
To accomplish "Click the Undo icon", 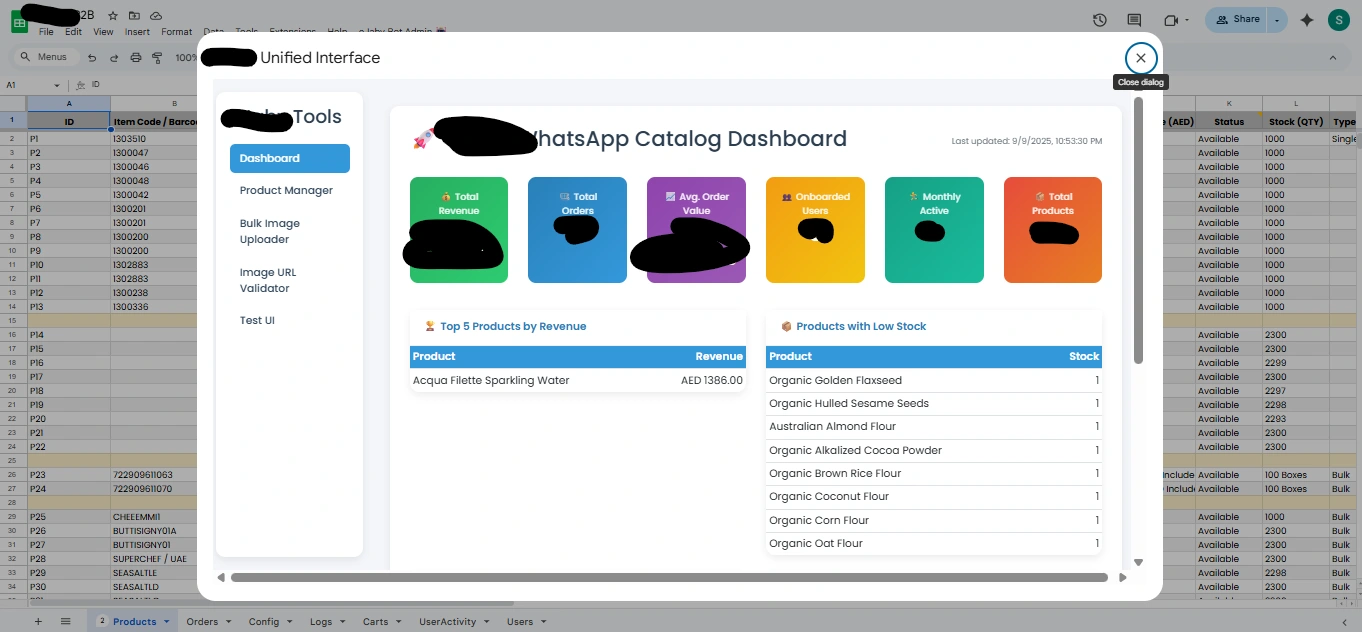I will [x=91, y=57].
